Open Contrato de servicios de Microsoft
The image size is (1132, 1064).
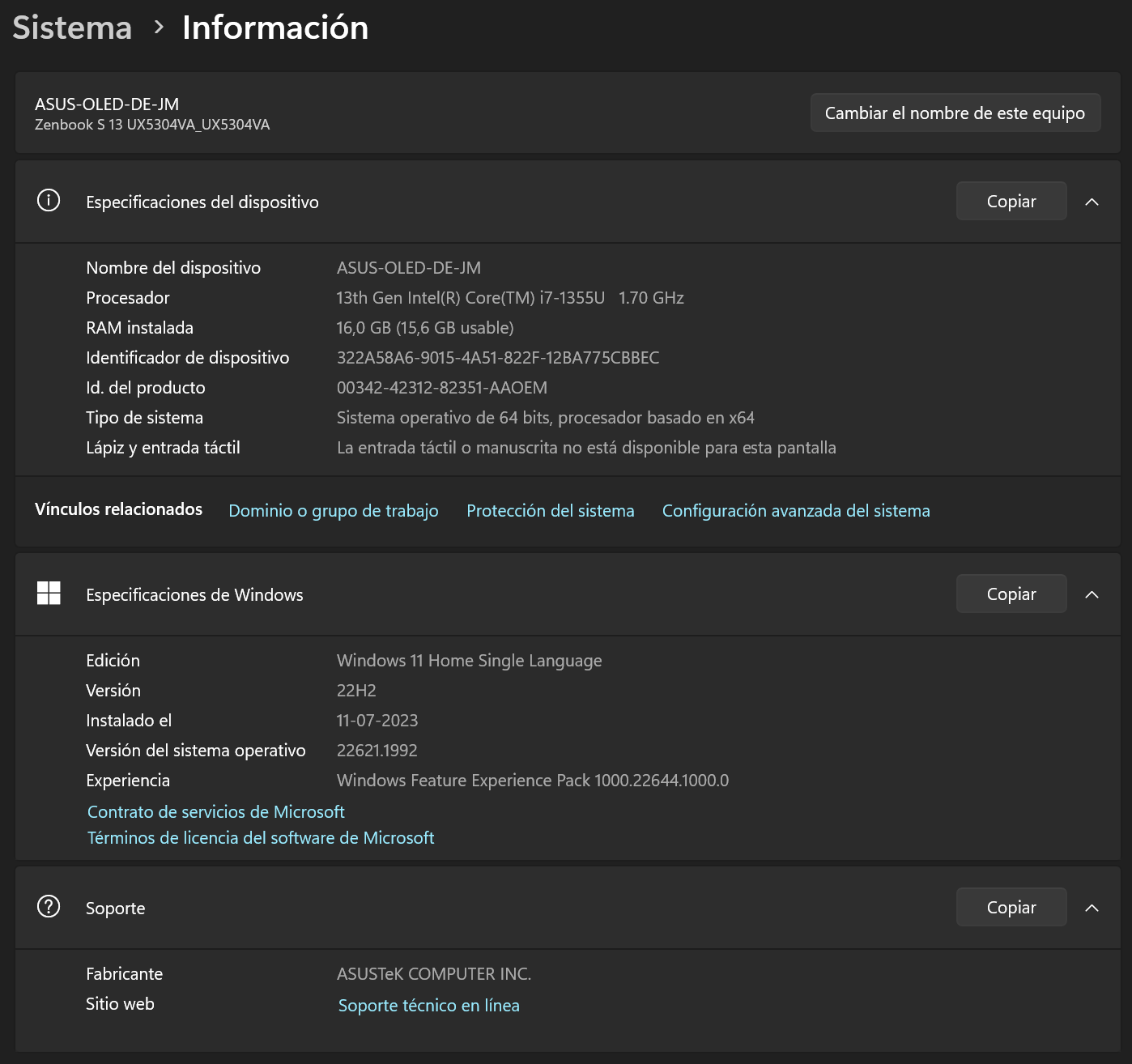(216, 812)
